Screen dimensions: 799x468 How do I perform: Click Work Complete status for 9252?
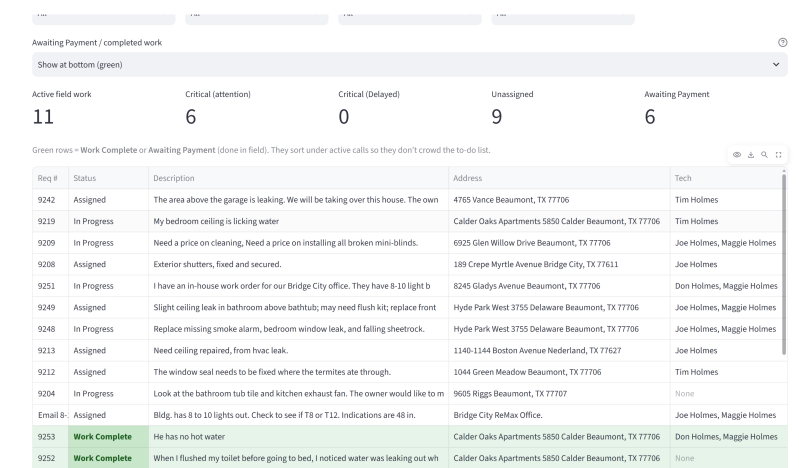point(109,458)
